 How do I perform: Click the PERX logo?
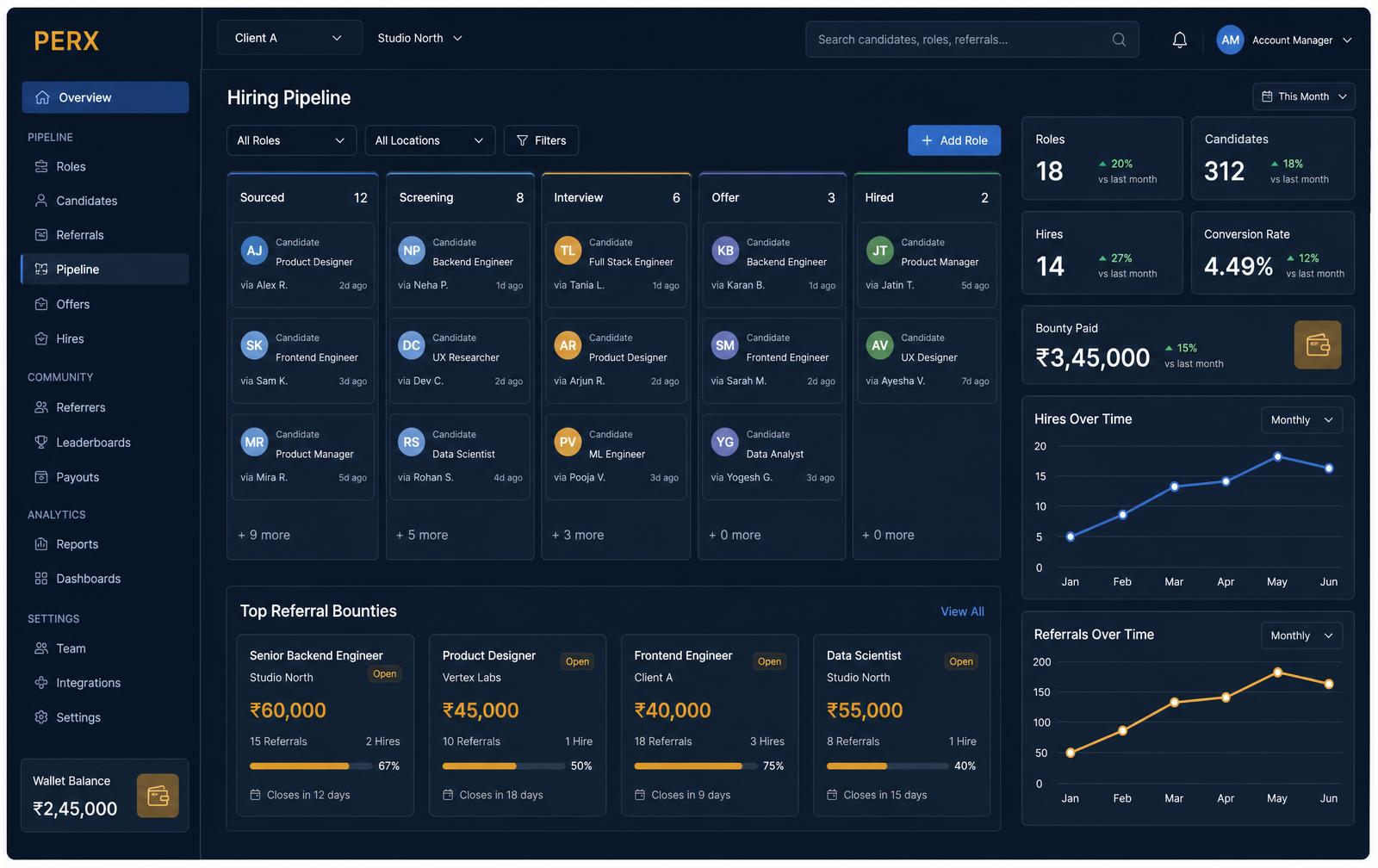pos(66,40)
